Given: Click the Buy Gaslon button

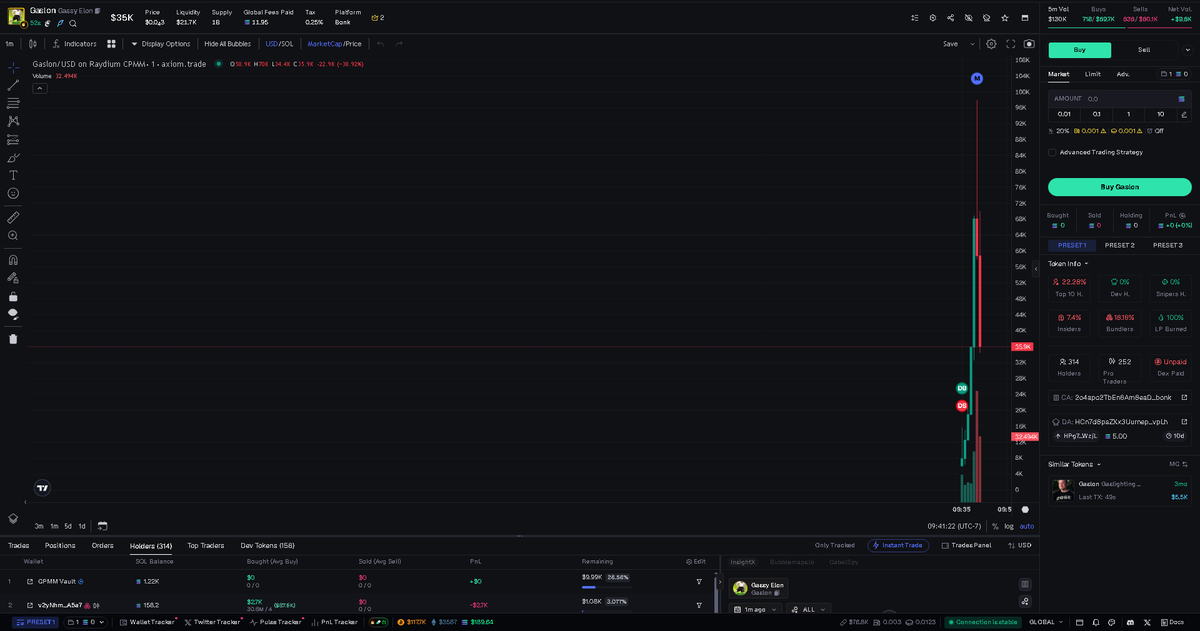Looking at the screenshot, I should click(x=1120, y=187).
